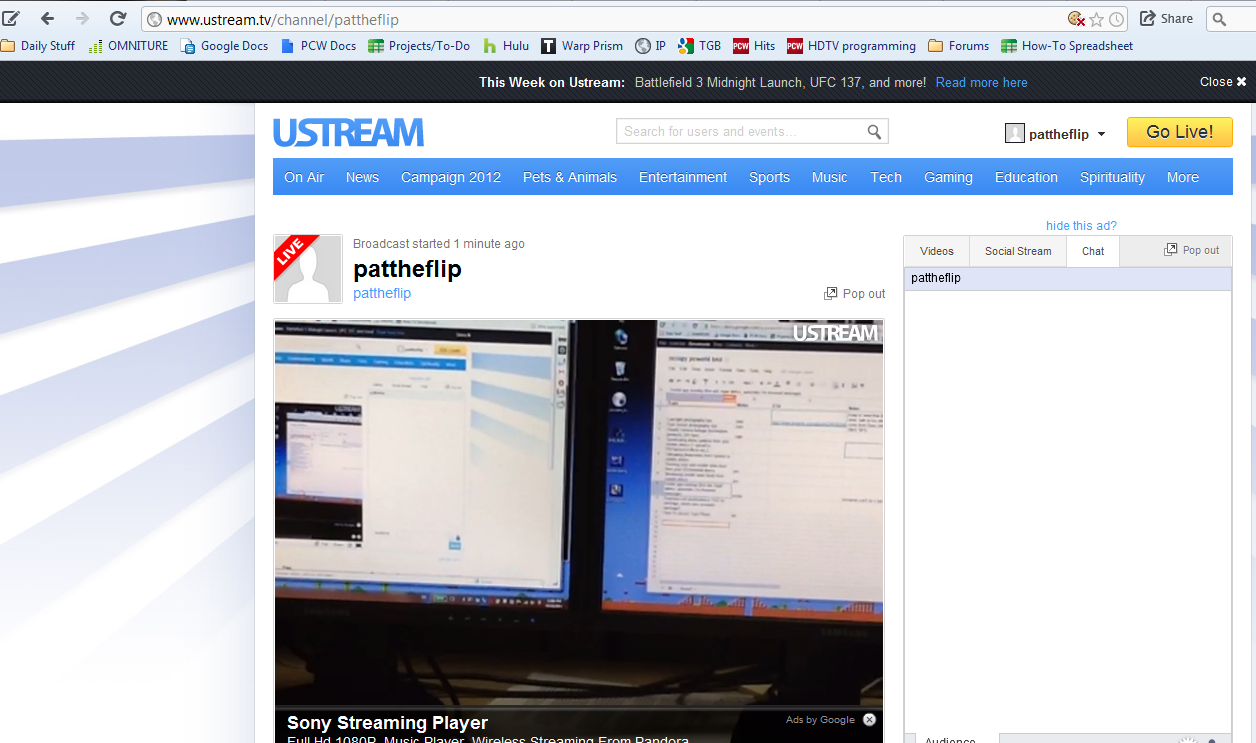Switch to the Videos tab
This screenshot has height=743, width=1256.
click(936, 251)
